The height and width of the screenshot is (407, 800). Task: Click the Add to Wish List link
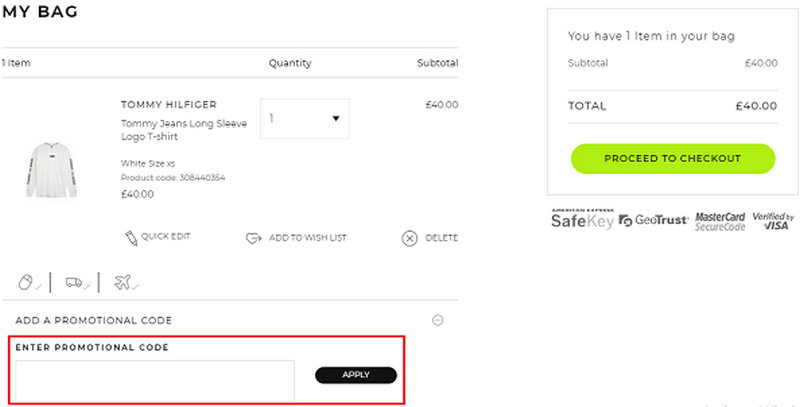[x=308, y=238]
